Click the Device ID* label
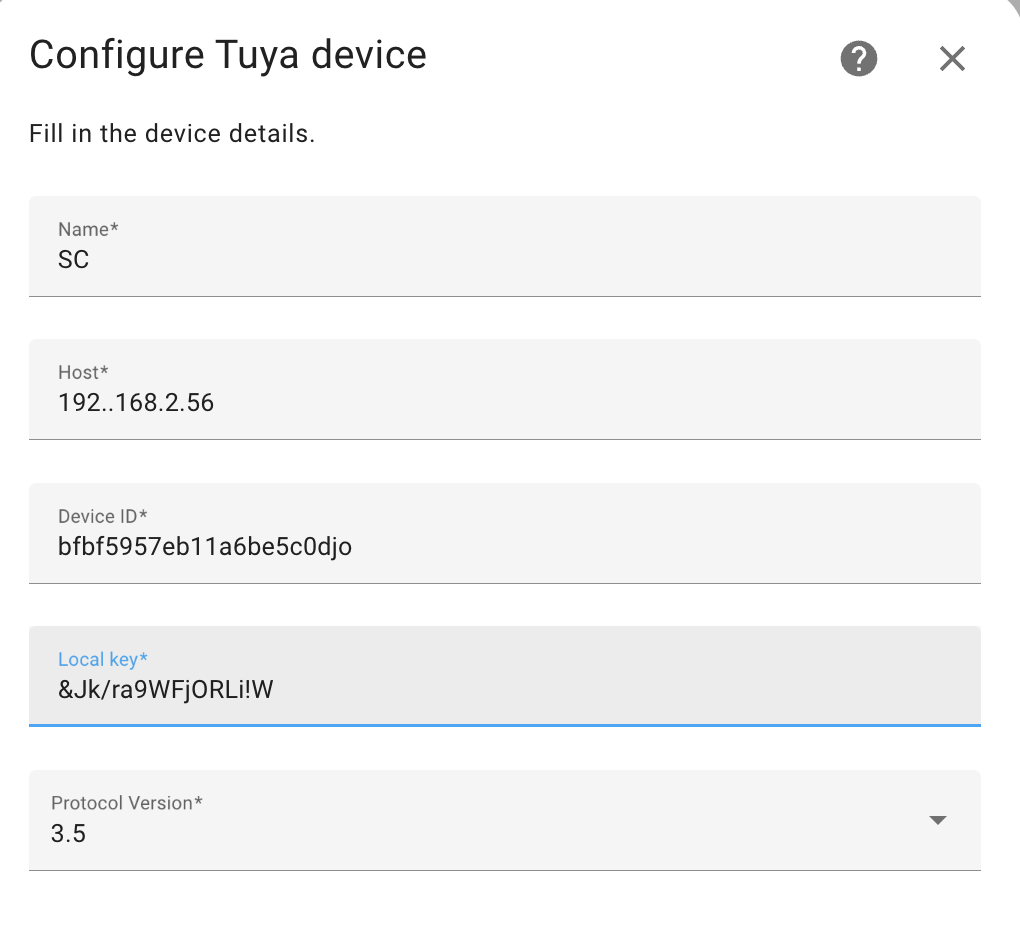The height and width of the screenshot is (938, 1020). (102, 516)
